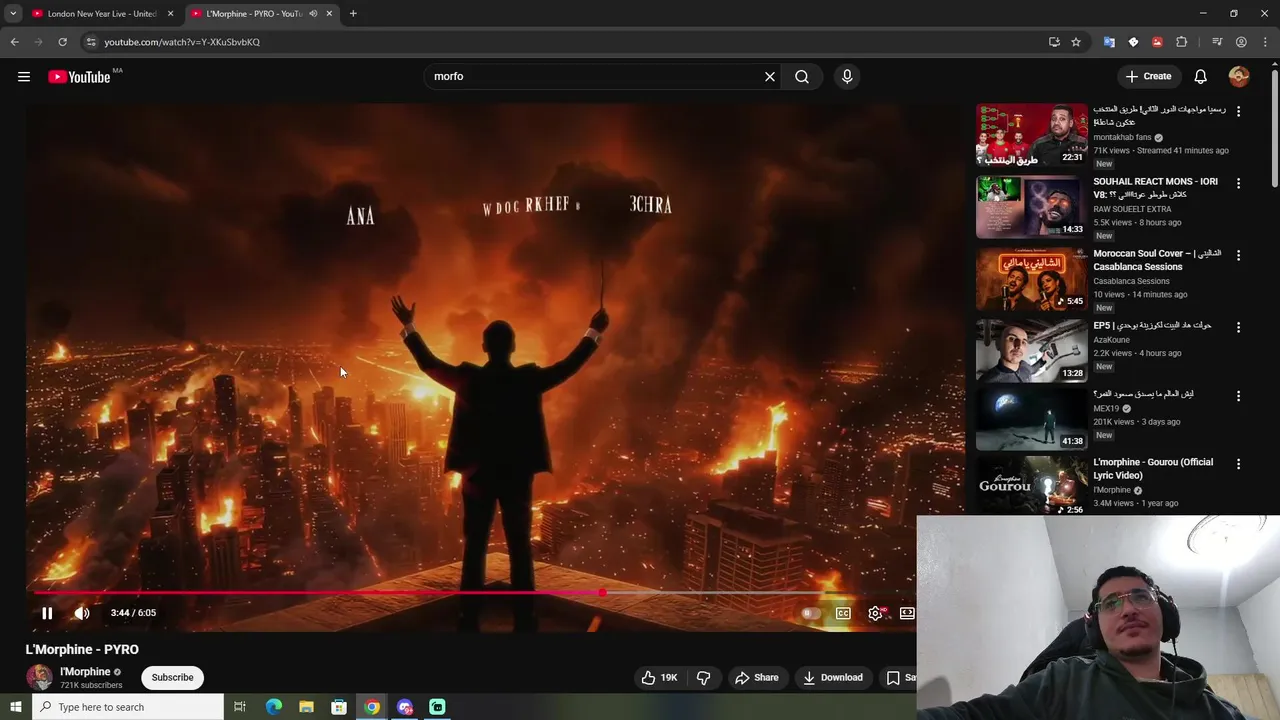This screenshot has height=720, width=1280.
Task: Close the L'Morphine - PYRO tab
Action: pyautogui.click(x=329, y=14)
